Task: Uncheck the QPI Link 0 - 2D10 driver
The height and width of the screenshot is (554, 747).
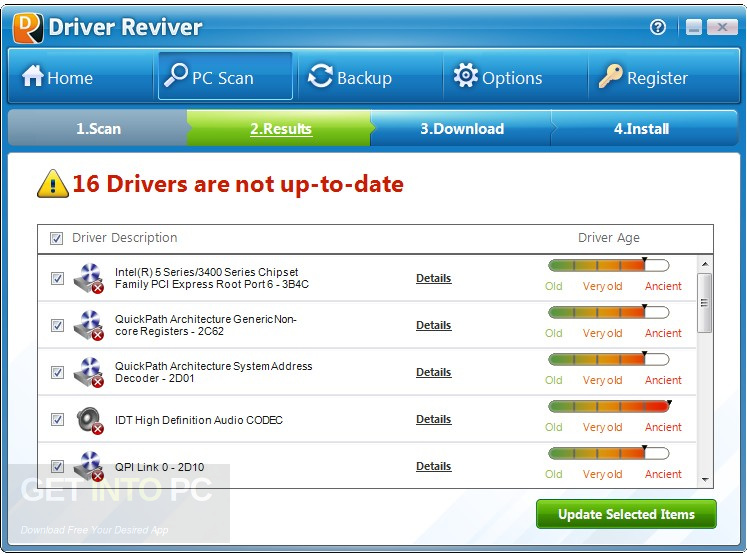Action: 57,466
